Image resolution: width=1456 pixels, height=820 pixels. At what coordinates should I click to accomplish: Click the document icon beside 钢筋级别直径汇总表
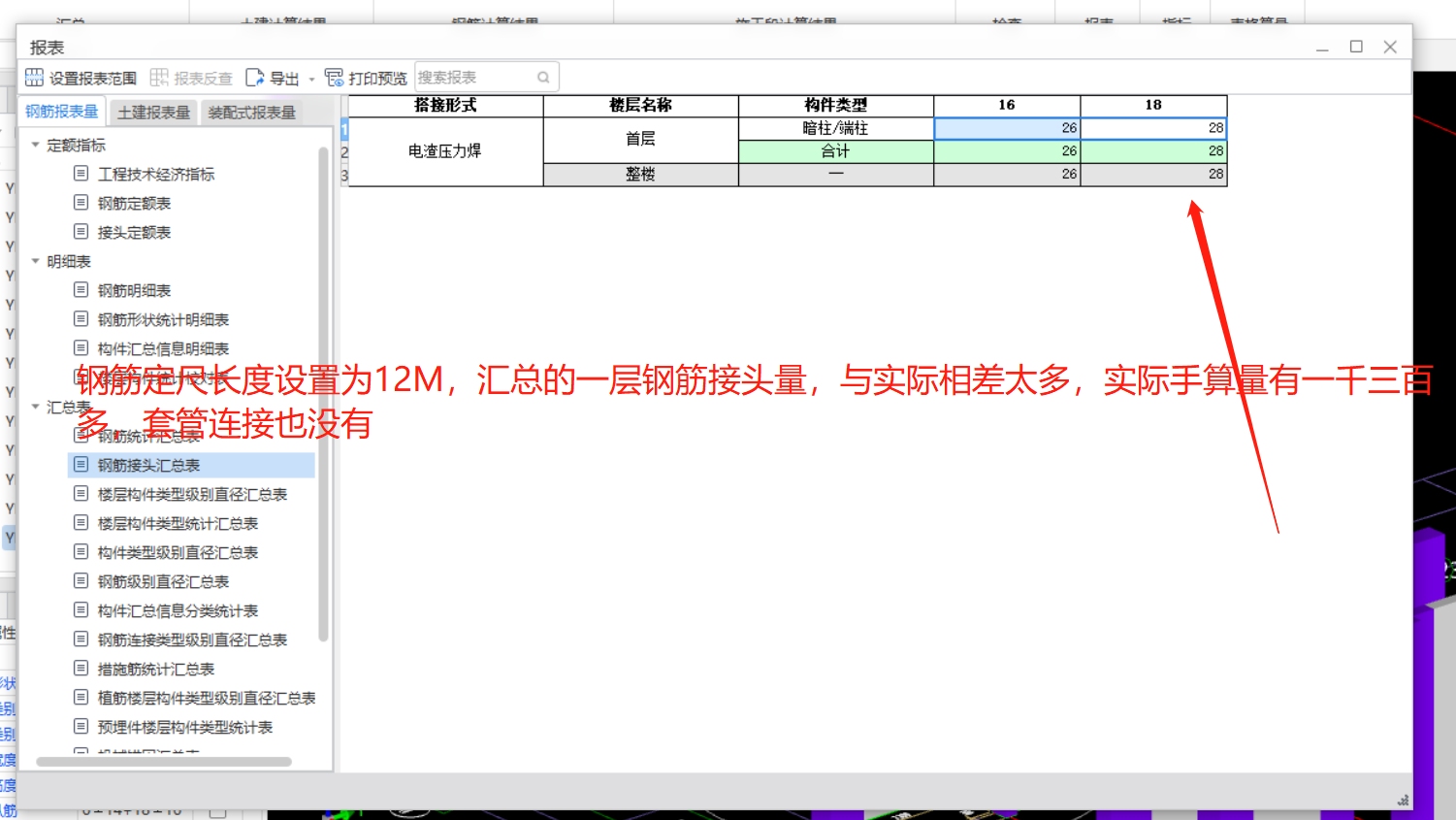[81, 580]
